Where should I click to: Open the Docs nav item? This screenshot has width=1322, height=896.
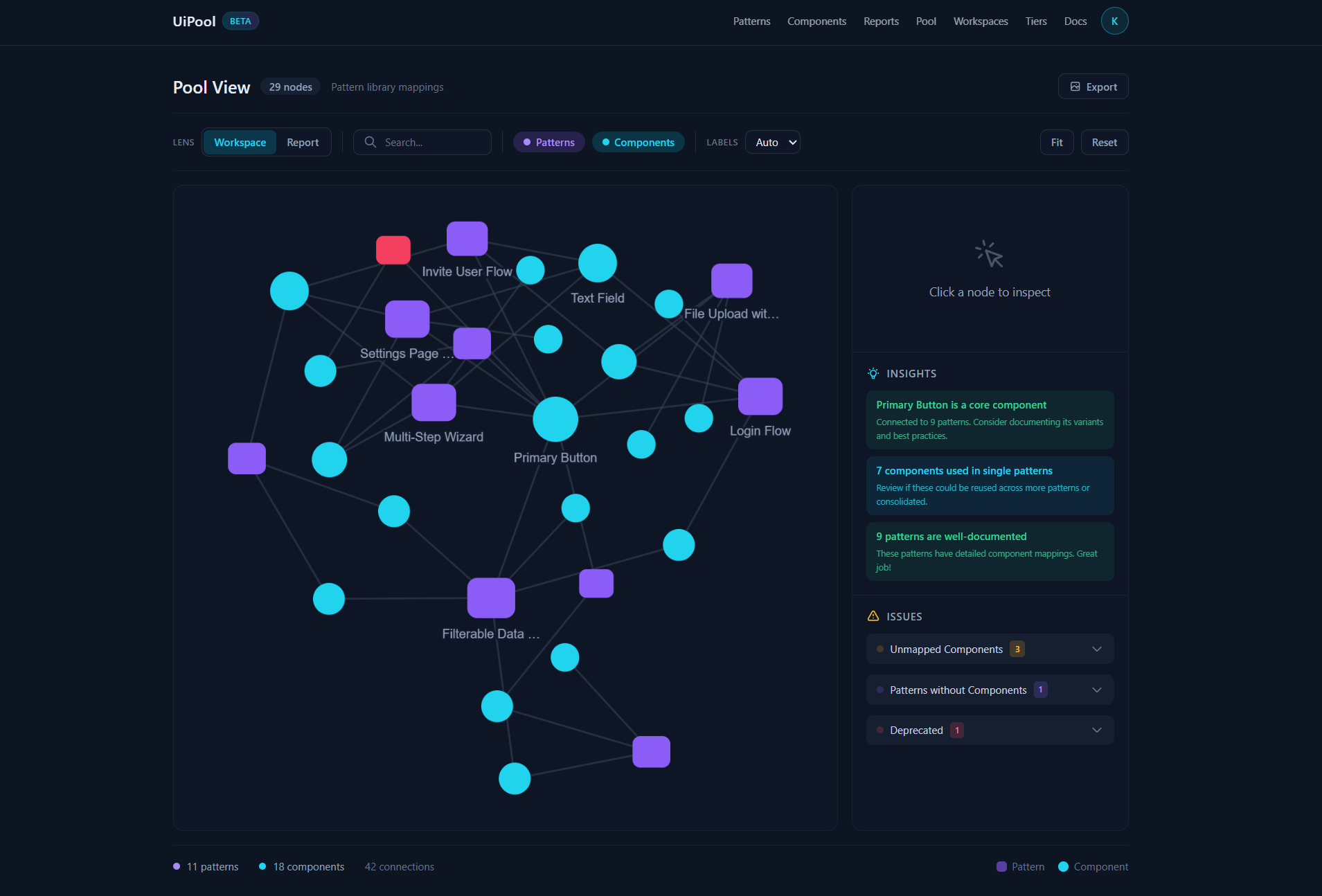click(1075, 21)
